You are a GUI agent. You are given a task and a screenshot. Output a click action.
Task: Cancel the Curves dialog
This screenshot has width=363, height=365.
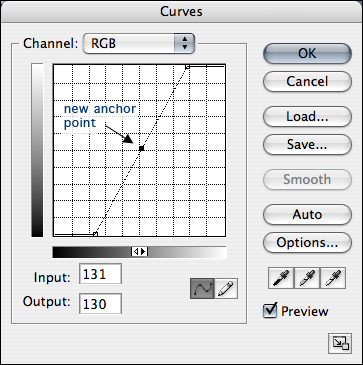coord(307,81)
